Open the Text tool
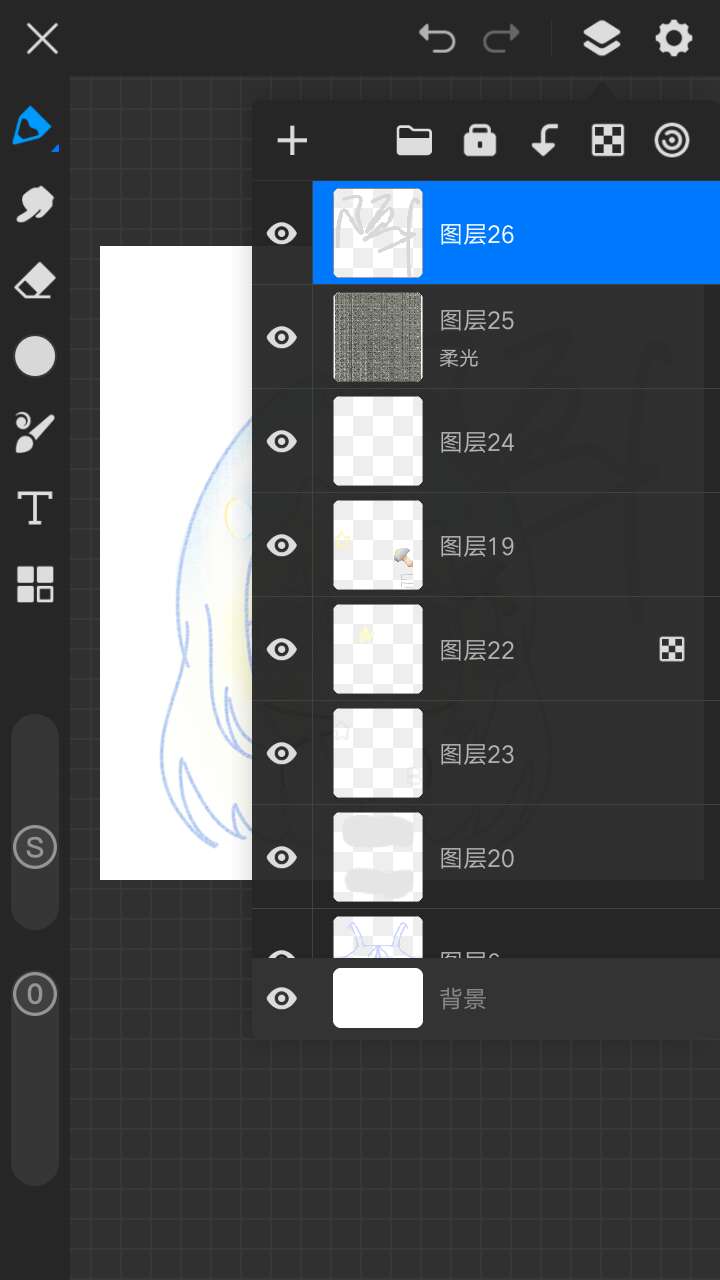Viewport: 720px width, 1280px height. pos(35,508)
